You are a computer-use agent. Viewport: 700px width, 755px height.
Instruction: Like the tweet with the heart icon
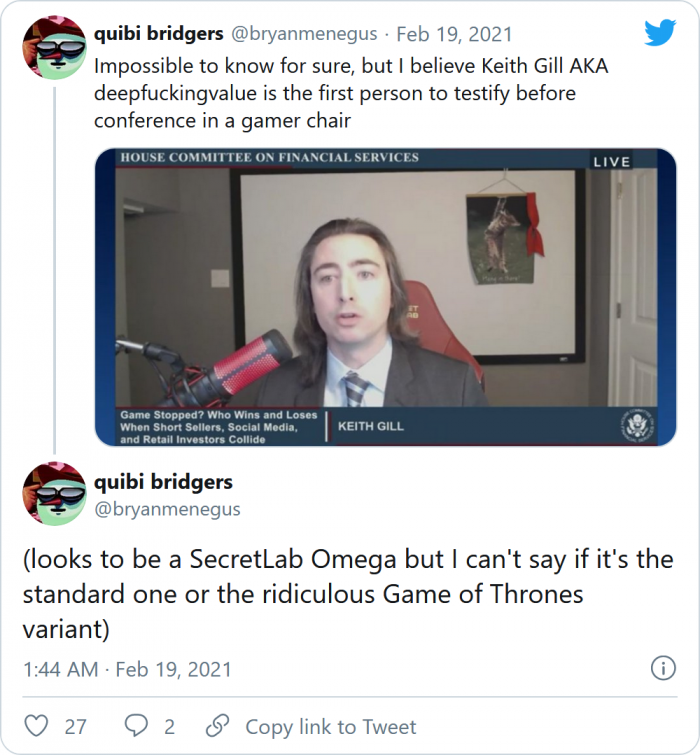[x=36, y=726]
